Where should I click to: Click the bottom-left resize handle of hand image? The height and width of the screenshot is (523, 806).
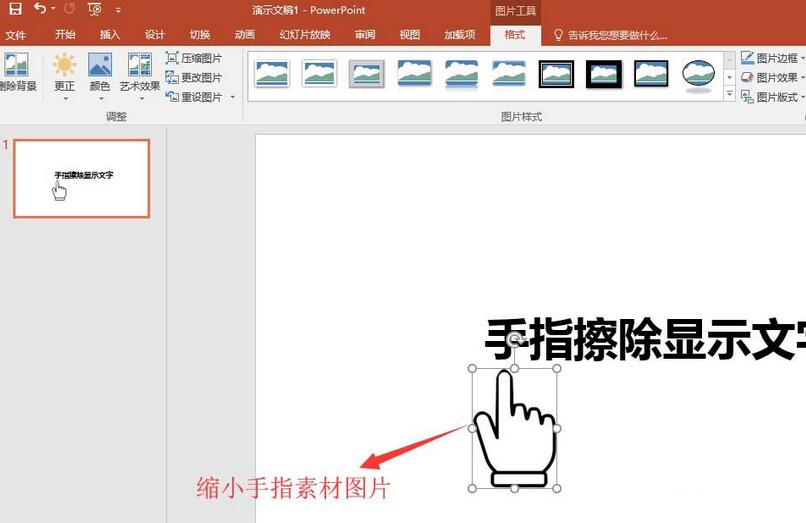(472, 488)
